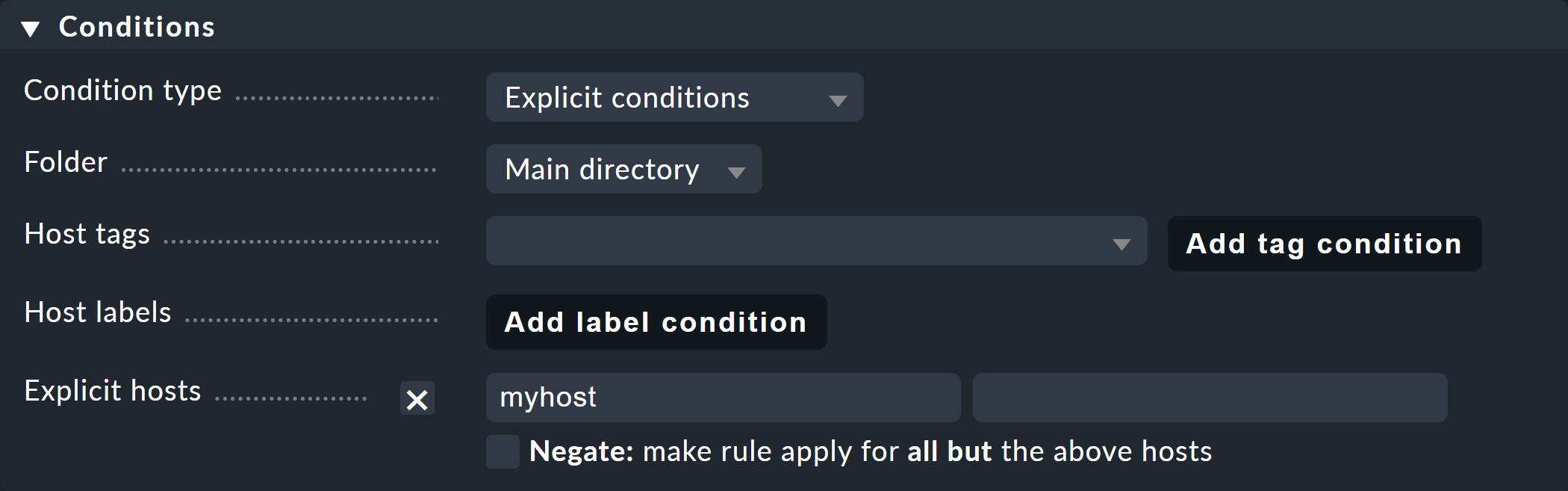
Task: Select the Condition type label
Action: (122, 90)
